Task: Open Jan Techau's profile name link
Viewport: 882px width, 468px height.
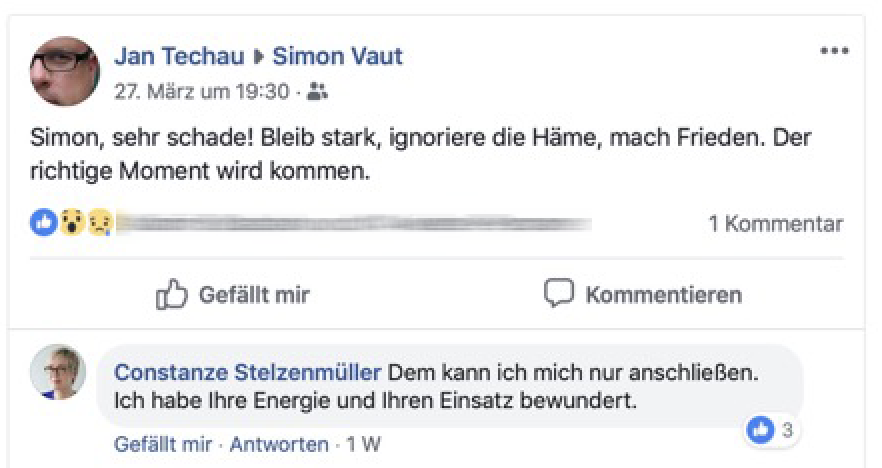Action: pyautogui.click(x=179, y=56)
